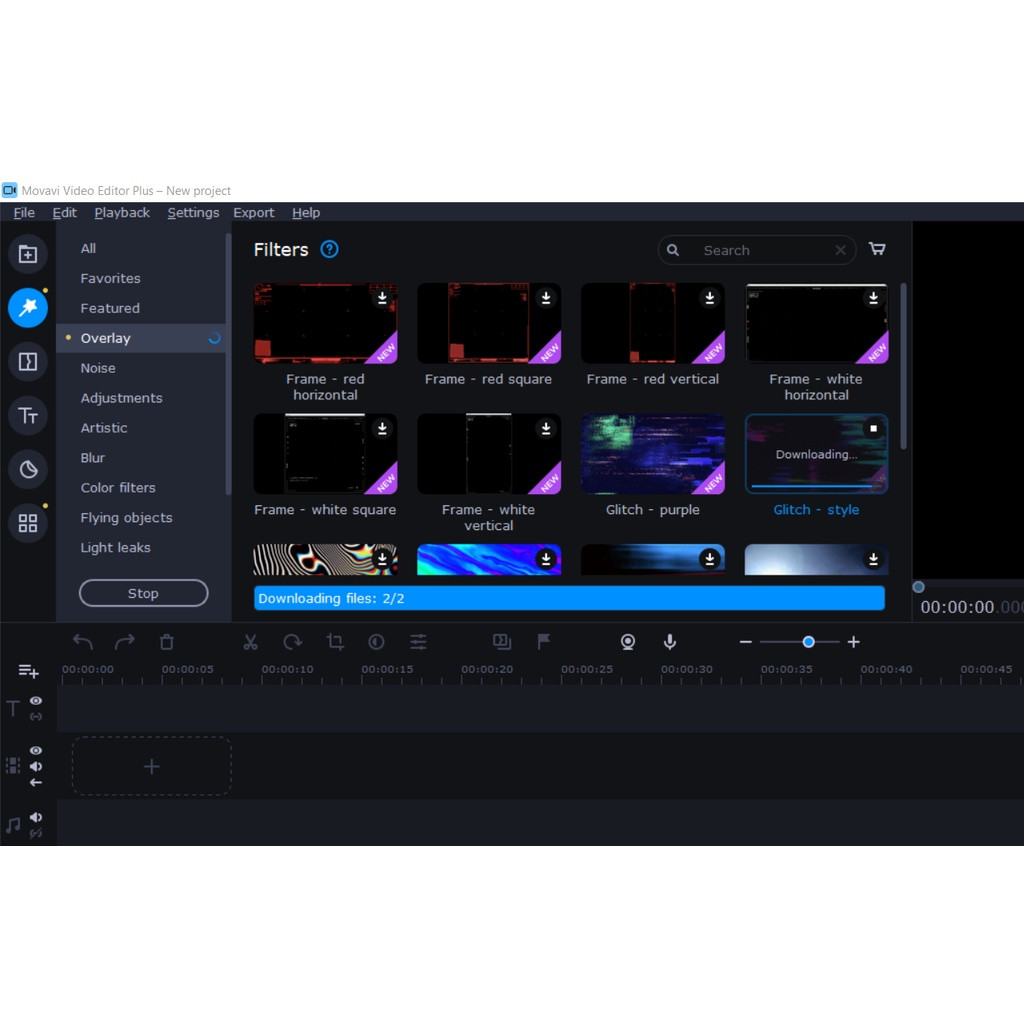The image size is (1024, 1024).
Task: Mute the audio track
Action: tap(36, 817)
